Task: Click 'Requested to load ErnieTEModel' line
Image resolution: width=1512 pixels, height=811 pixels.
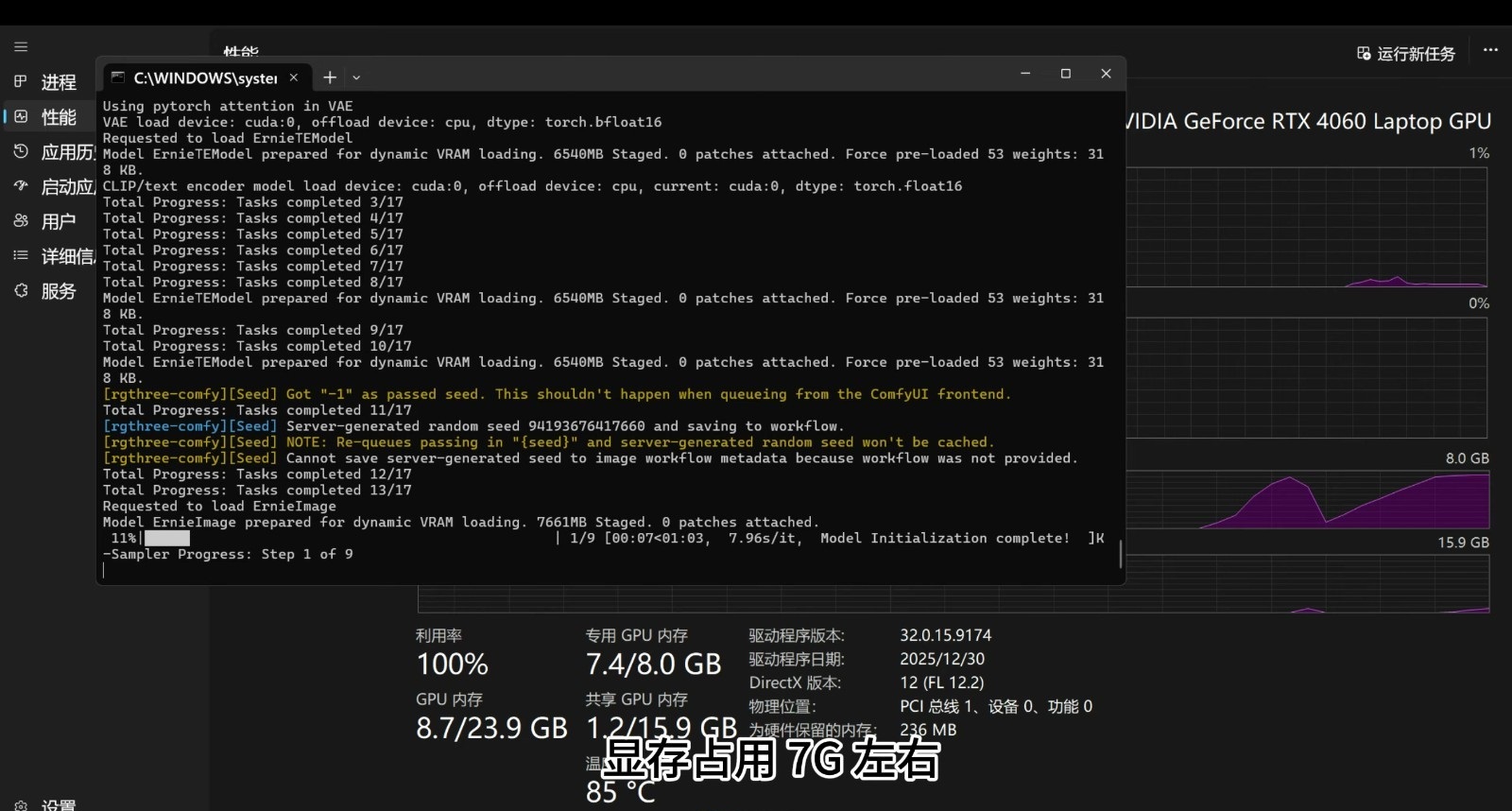Action: (x=228, y=138)
